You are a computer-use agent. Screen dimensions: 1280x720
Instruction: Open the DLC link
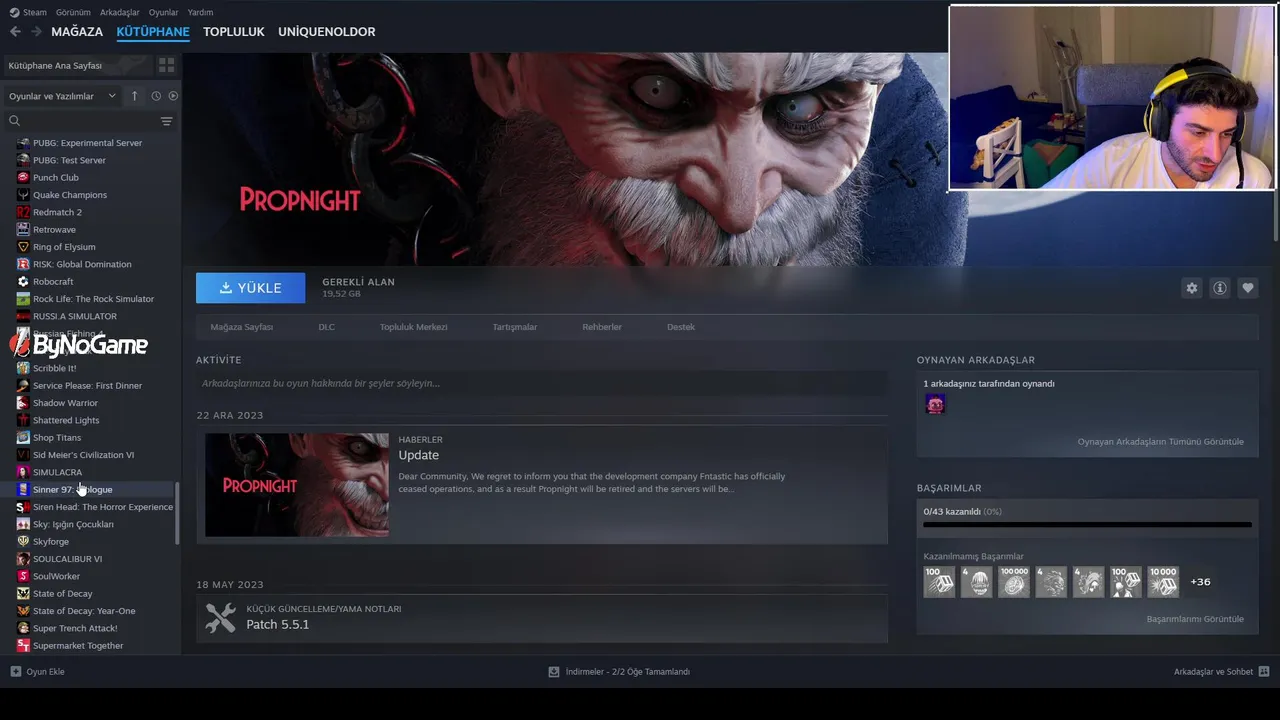click(x=326, y=327)
